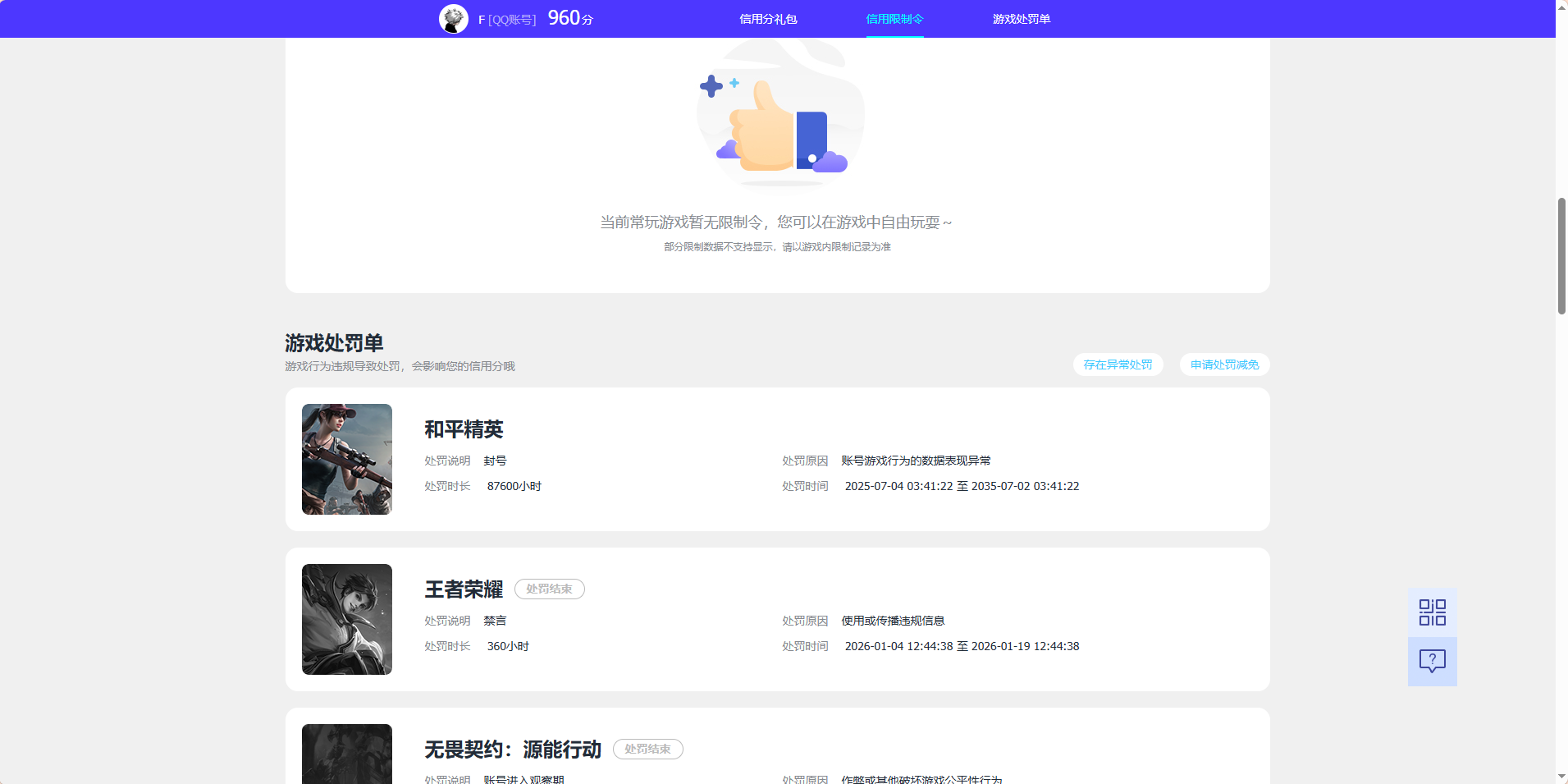The width and height of the screenshot is (1568, 784).
Task: Click the scrollbar down arrow
Action: pyautogui.click(x=1561, y=777)
